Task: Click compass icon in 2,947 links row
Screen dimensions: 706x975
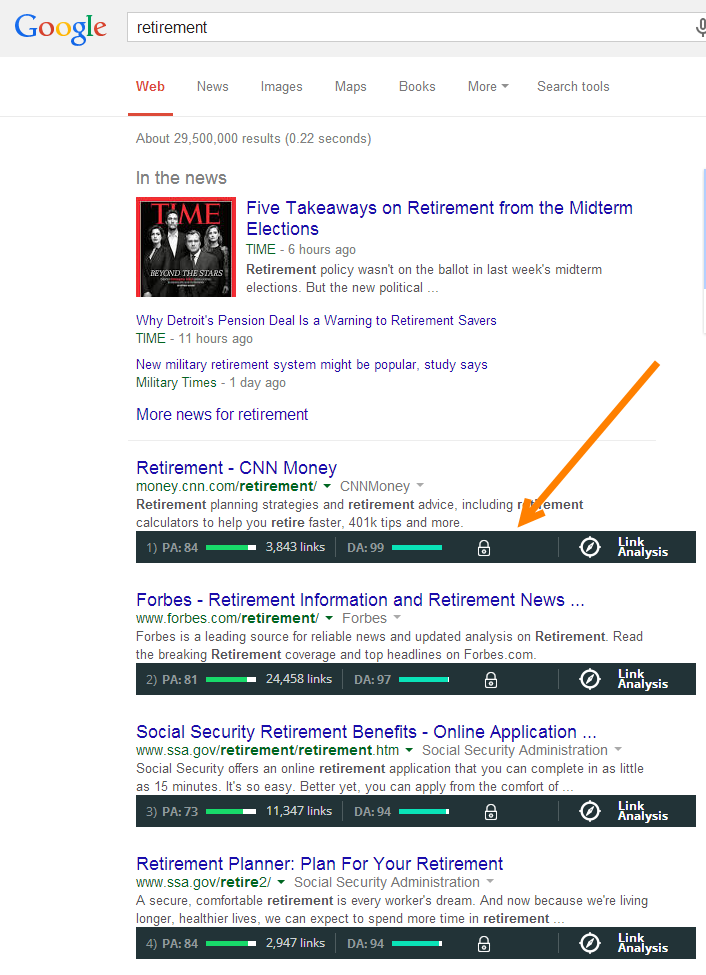Action: (x=590, y=943)
